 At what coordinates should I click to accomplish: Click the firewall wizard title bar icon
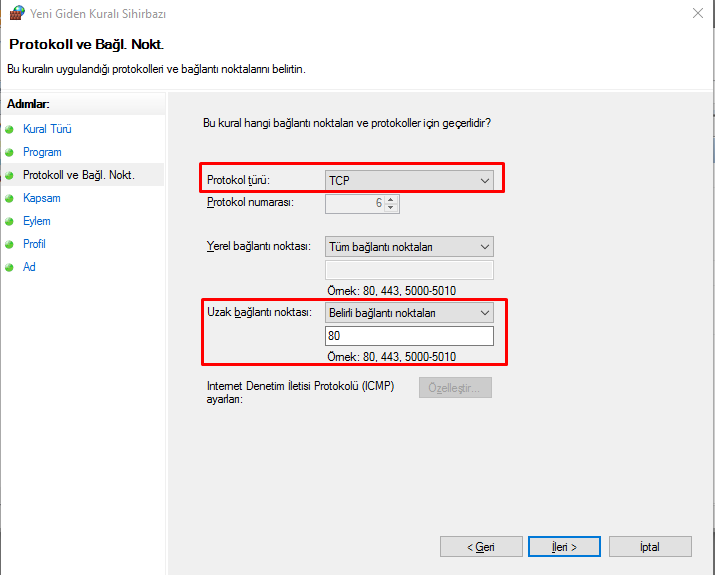[16, 14]
